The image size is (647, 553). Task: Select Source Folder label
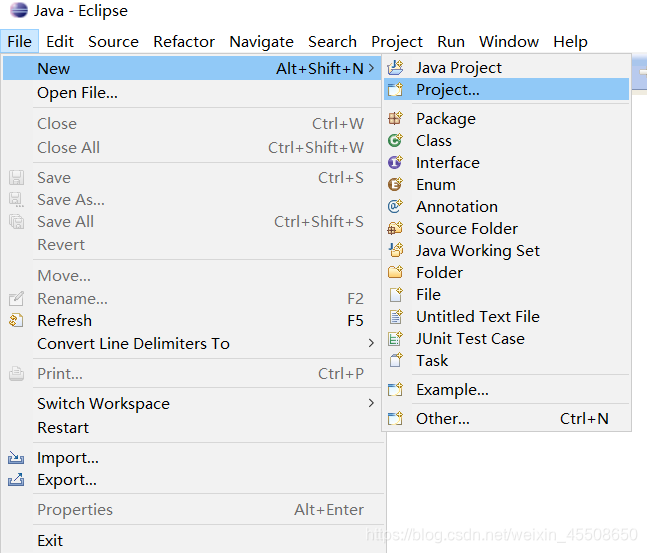click(467, 228)
